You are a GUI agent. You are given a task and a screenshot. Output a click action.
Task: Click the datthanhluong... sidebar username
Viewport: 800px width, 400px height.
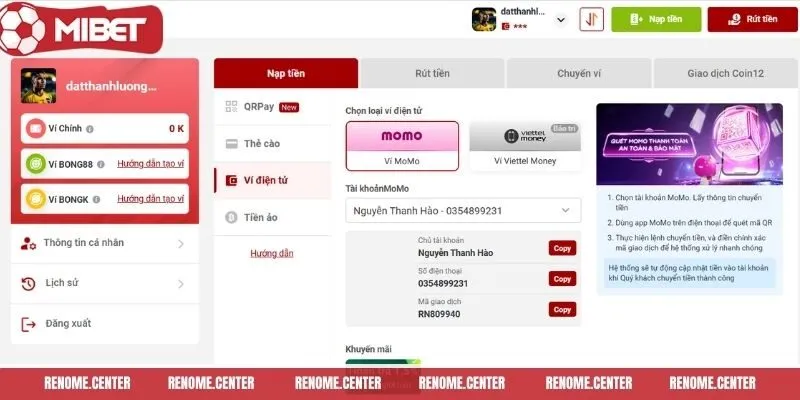(x=111, y=87)
